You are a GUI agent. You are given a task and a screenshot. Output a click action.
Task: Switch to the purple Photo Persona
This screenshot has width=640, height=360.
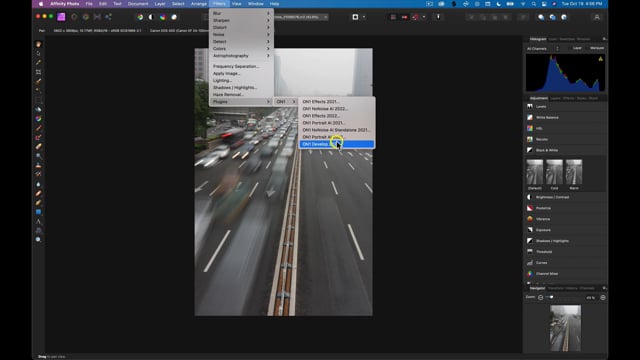click(x=61, y=17)
